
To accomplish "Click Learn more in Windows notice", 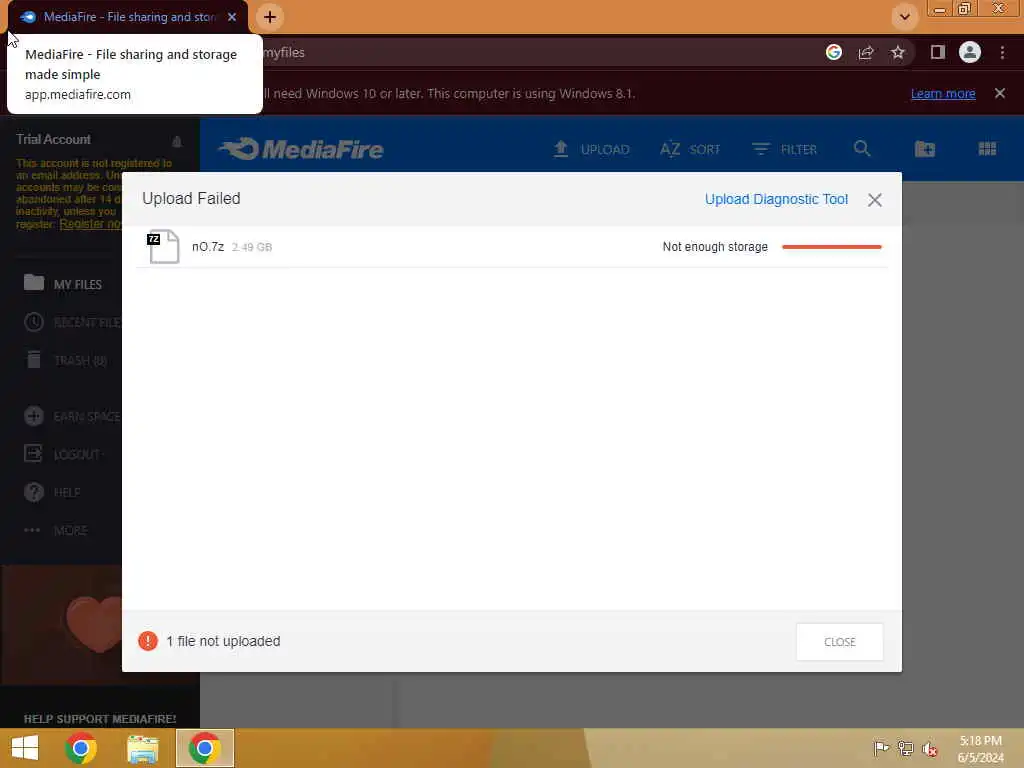I will click(x=943, y=93).
